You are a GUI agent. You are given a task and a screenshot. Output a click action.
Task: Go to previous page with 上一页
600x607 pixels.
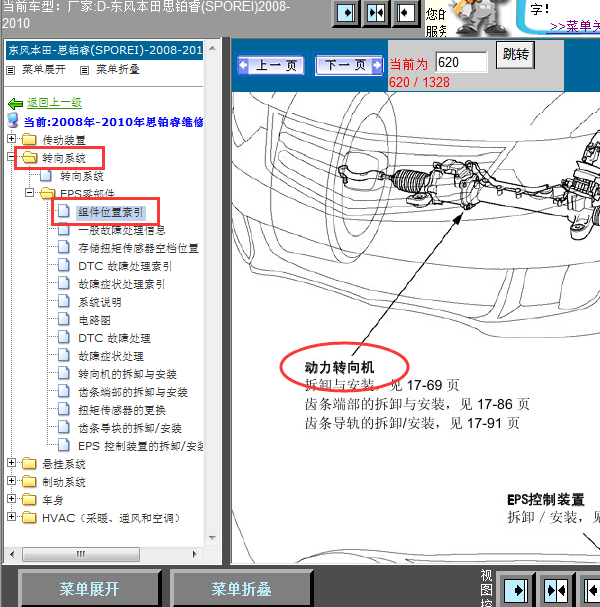pos(271,65)
